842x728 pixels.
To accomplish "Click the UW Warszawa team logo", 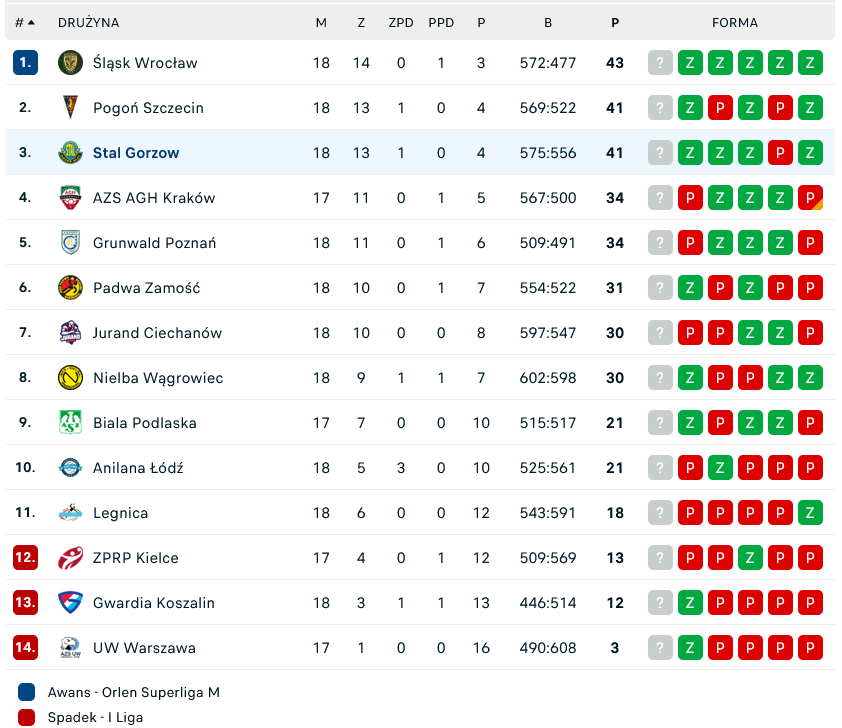I will [70, 647].
